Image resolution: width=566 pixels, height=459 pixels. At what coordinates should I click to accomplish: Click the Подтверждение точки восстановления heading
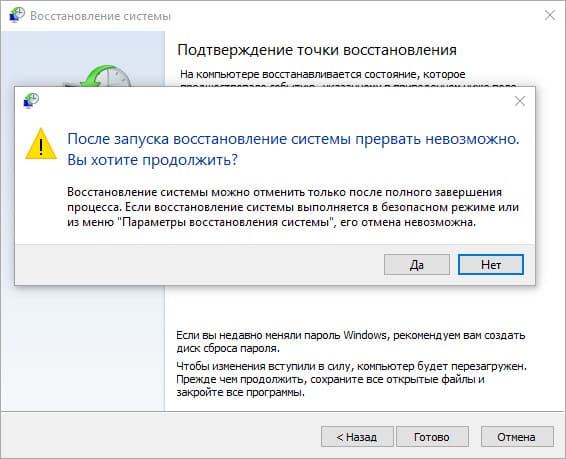pyautogui.click(x=317, y=50)
